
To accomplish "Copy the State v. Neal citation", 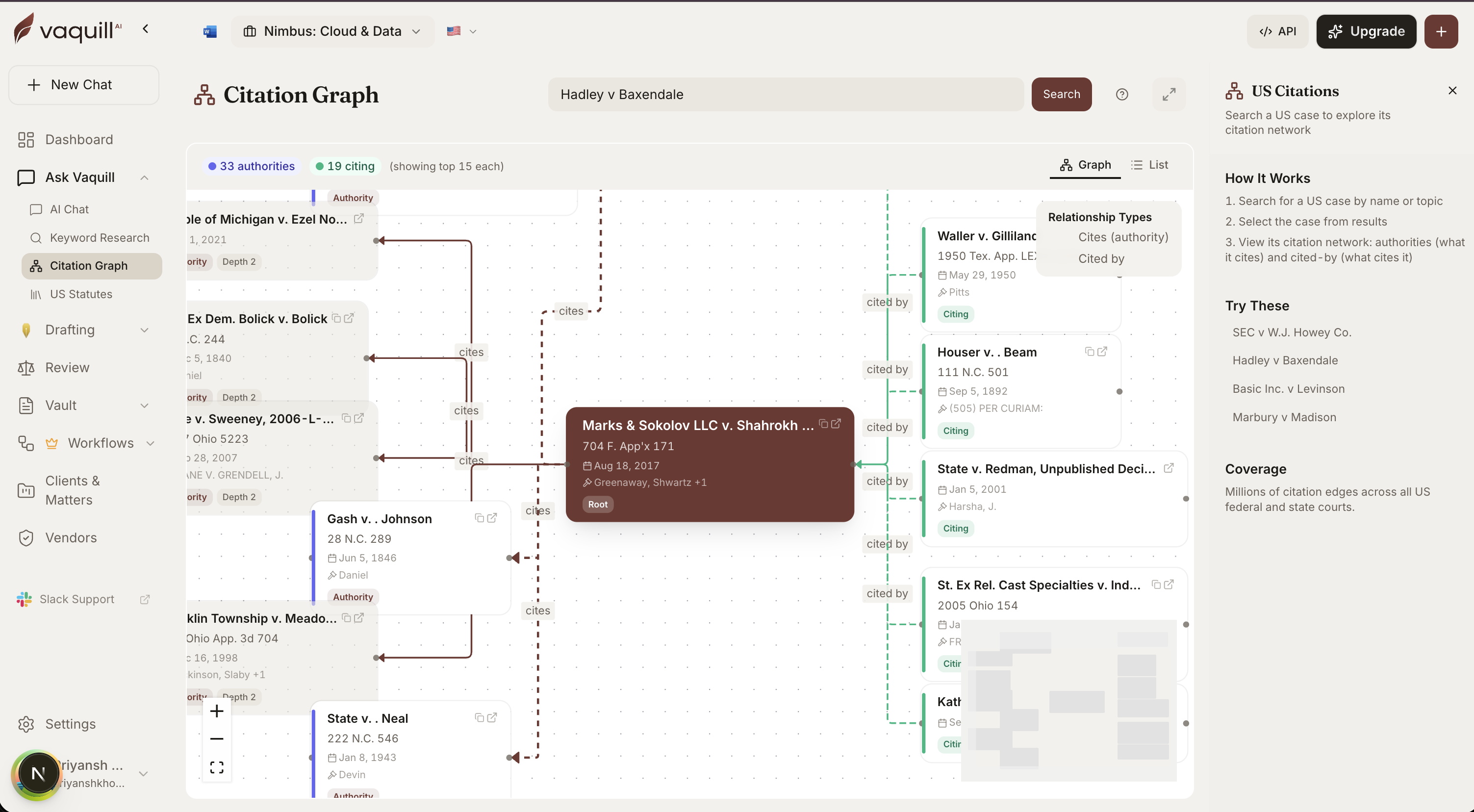I will pyautogui.click(x=479, y=717).
